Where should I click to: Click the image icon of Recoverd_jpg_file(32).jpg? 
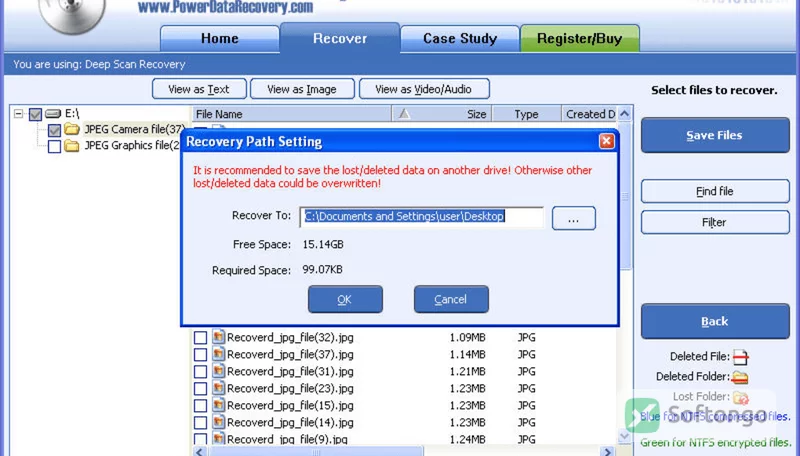(218, 337)
